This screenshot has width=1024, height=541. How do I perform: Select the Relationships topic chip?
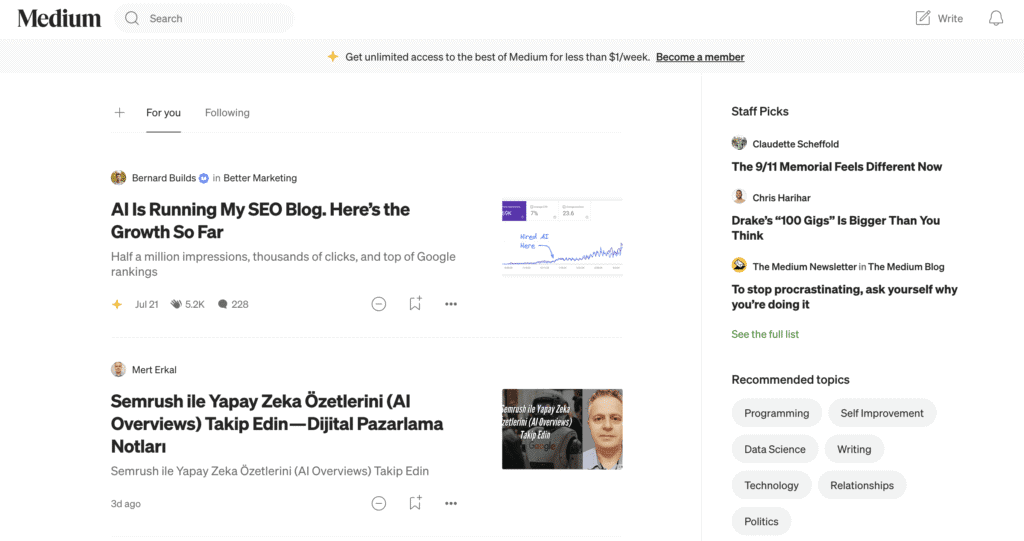click(x=861, y=485)
